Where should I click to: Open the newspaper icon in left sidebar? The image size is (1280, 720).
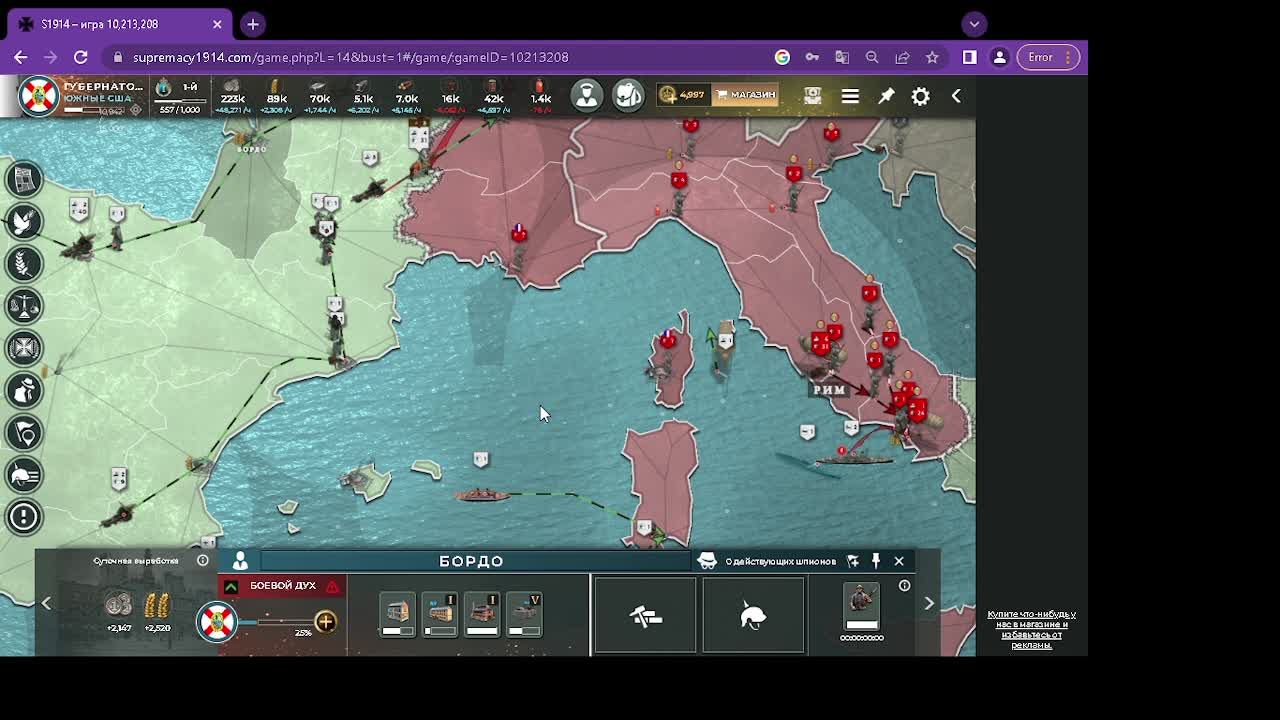coord(25,179)
